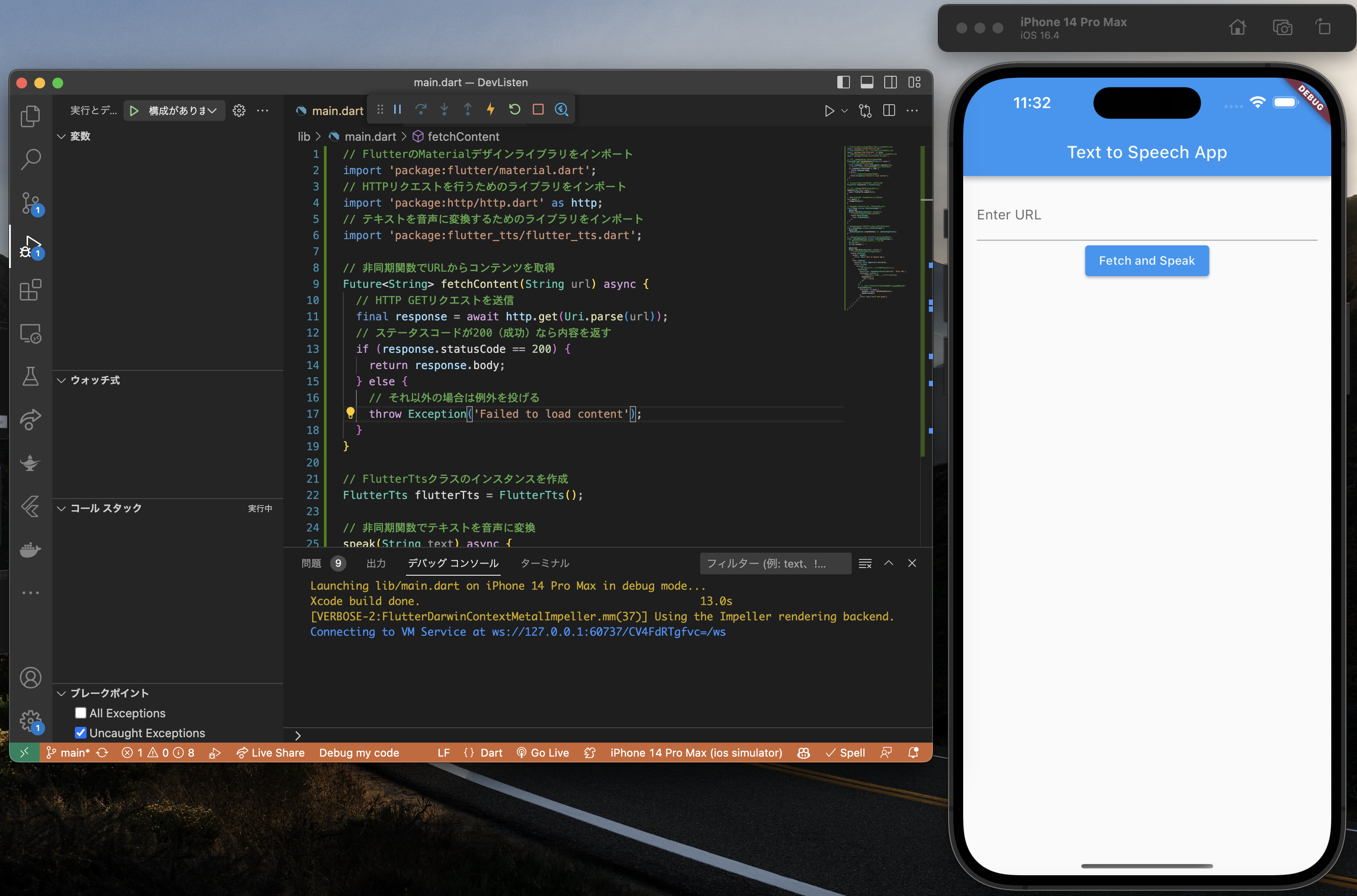Open the Source Control view

pyautogui.click(x=30, y=203)
